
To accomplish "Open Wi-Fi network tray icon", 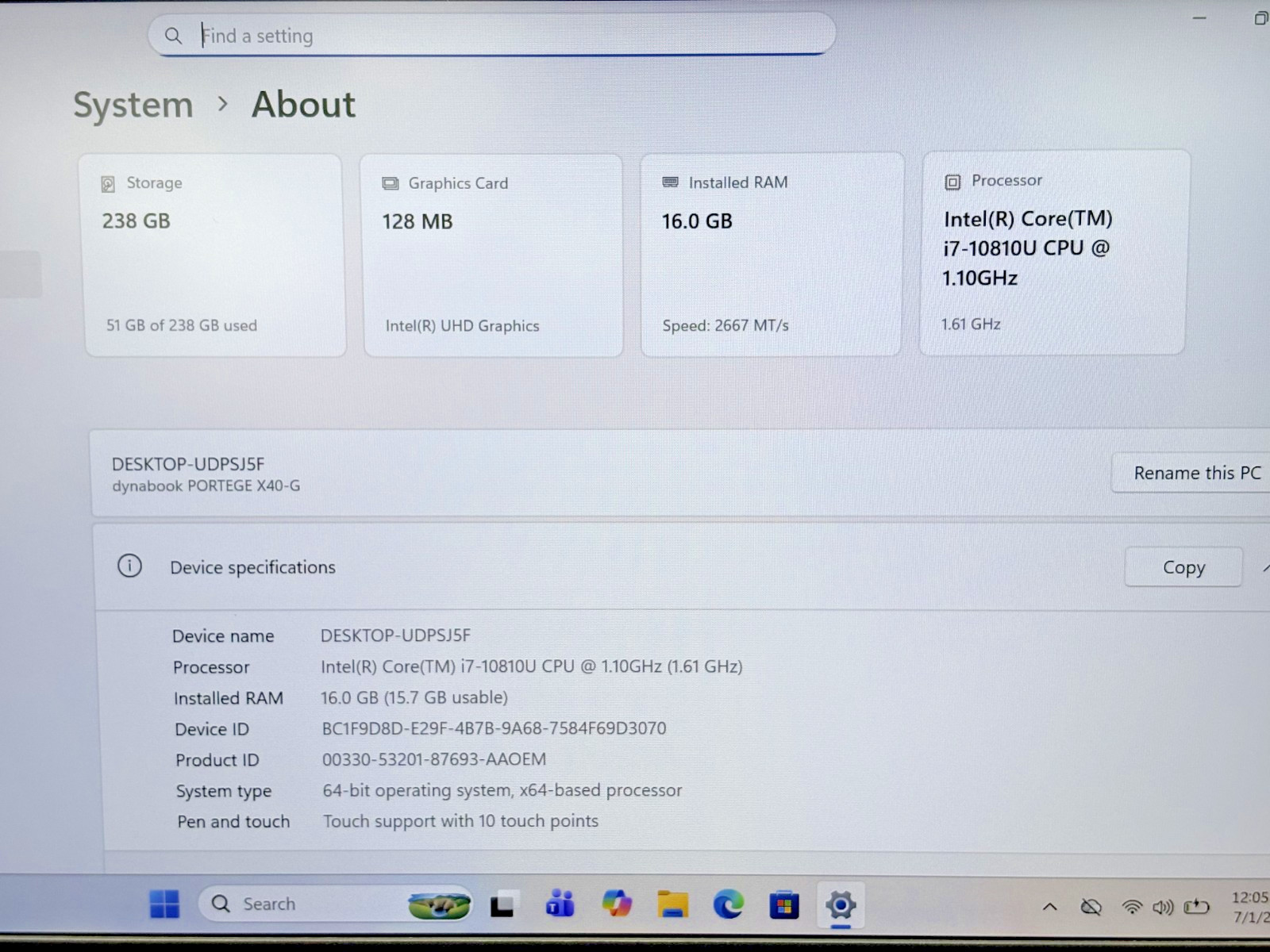I will pyautogui.click(x=1132, y=907).
